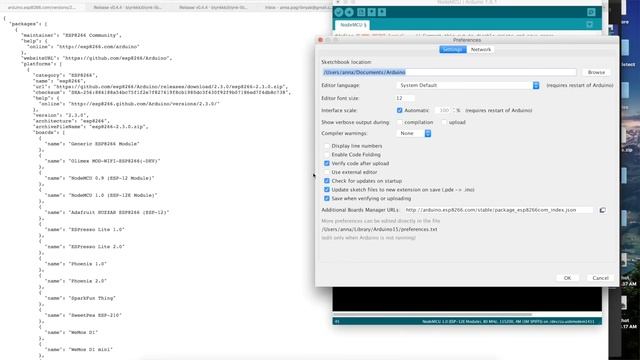Enable verbose output during upload
The height and width of the screenshot is (360, 640).
click(x=444, y=122)
